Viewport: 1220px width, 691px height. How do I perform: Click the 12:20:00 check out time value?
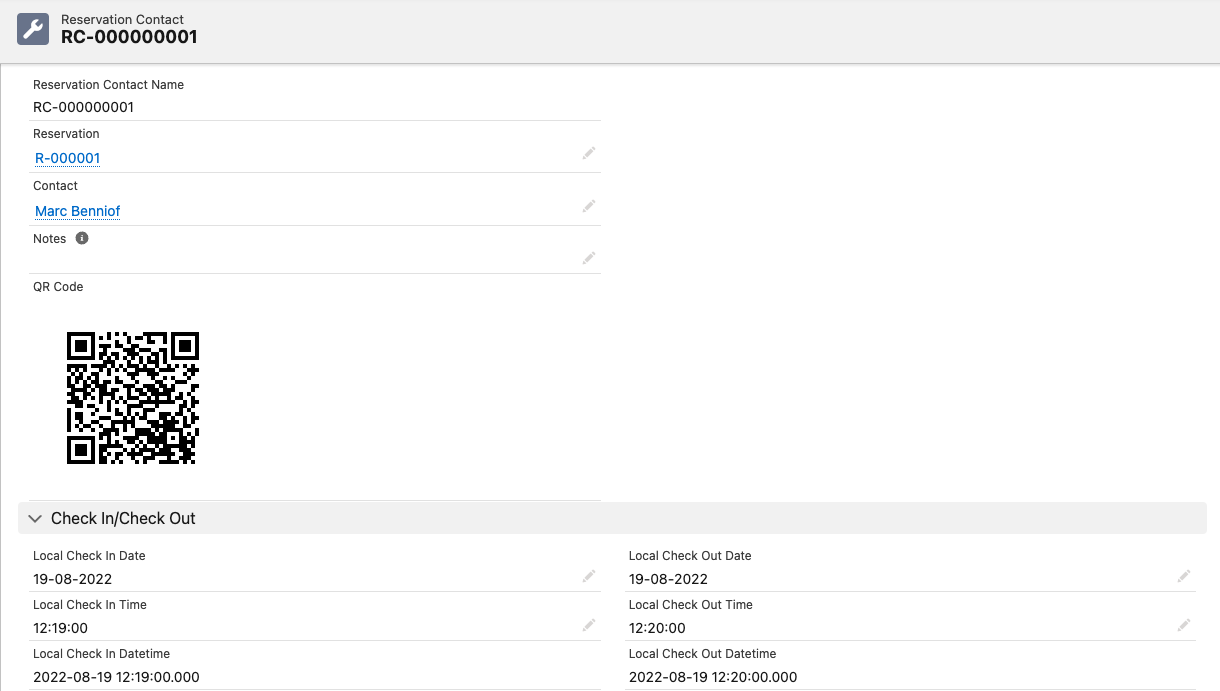657,628
